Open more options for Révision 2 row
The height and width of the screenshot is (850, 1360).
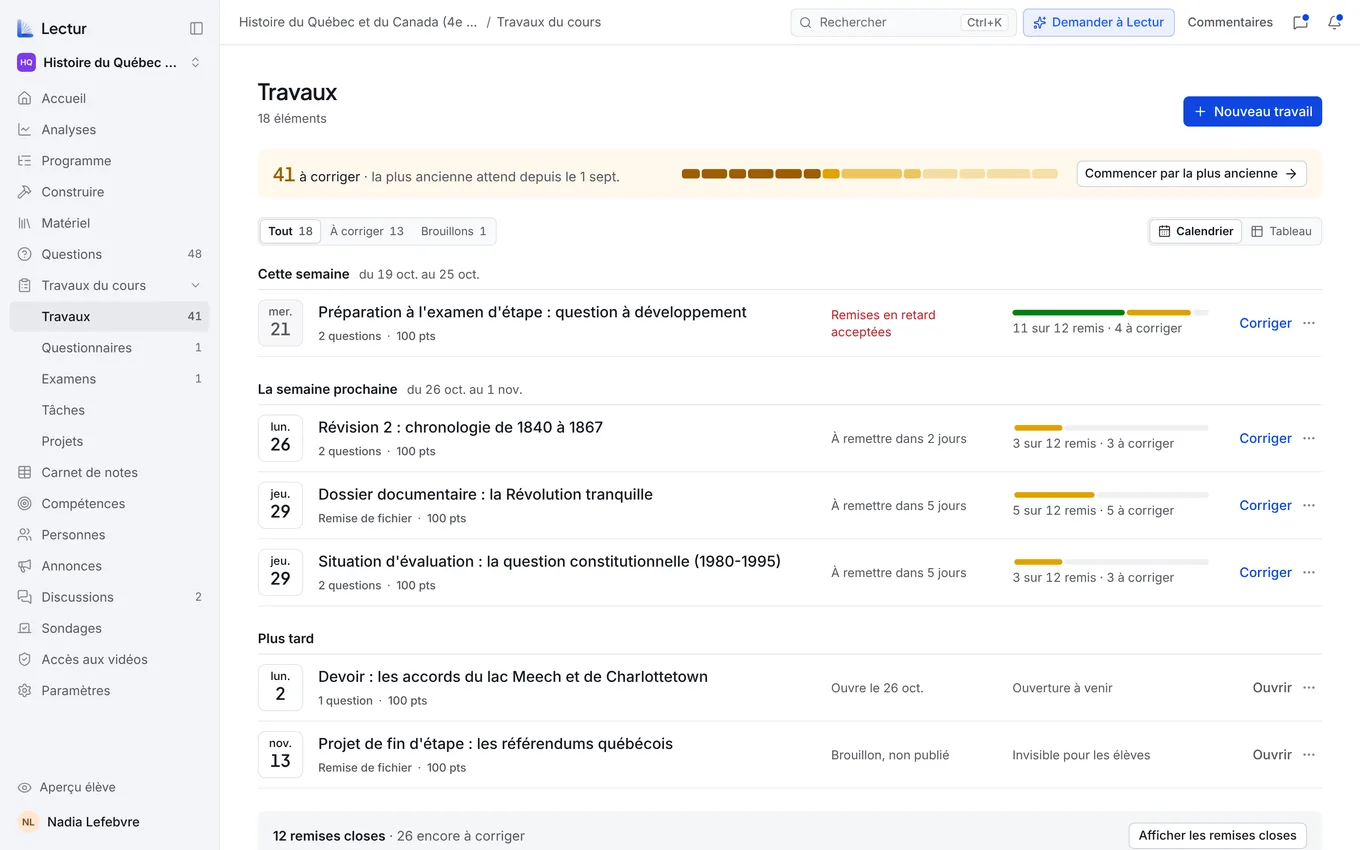1309,438
